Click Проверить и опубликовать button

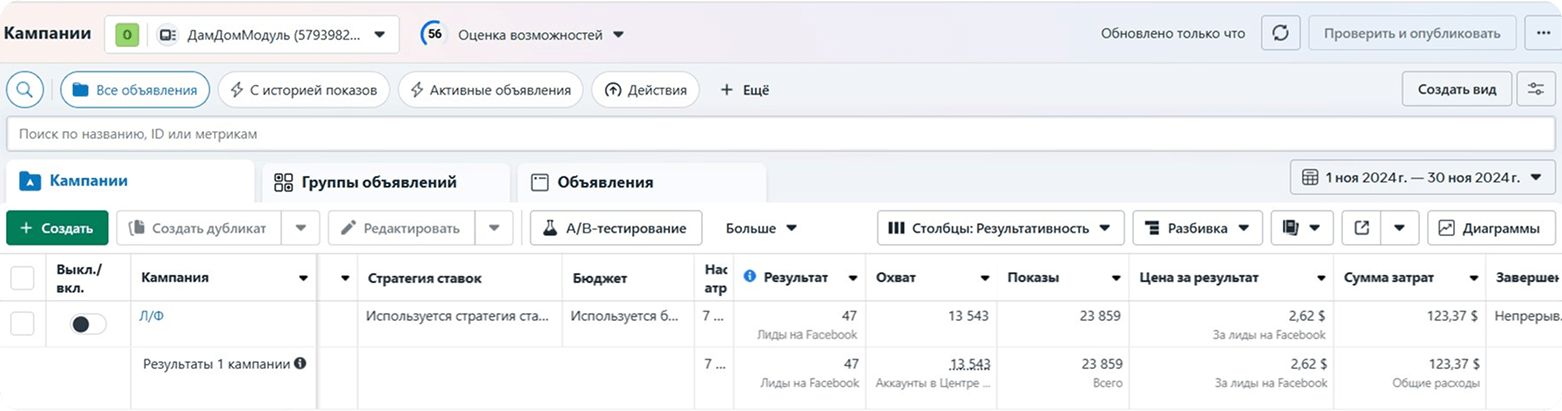tap(1412, 33)
